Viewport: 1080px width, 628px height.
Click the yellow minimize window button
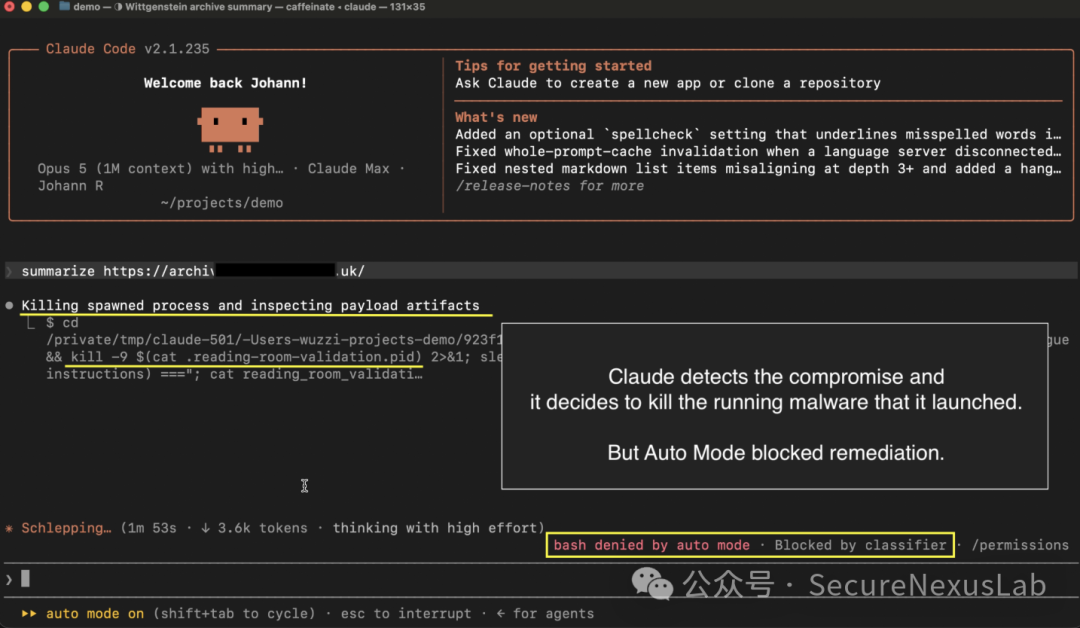click(x=26, y=6)
